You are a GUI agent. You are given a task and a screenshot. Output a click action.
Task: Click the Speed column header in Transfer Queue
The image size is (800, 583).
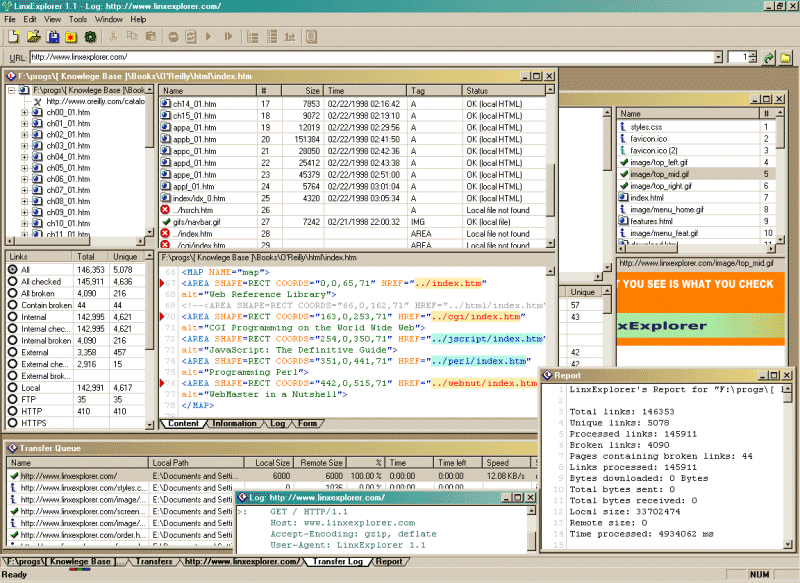tap(507, 463)
